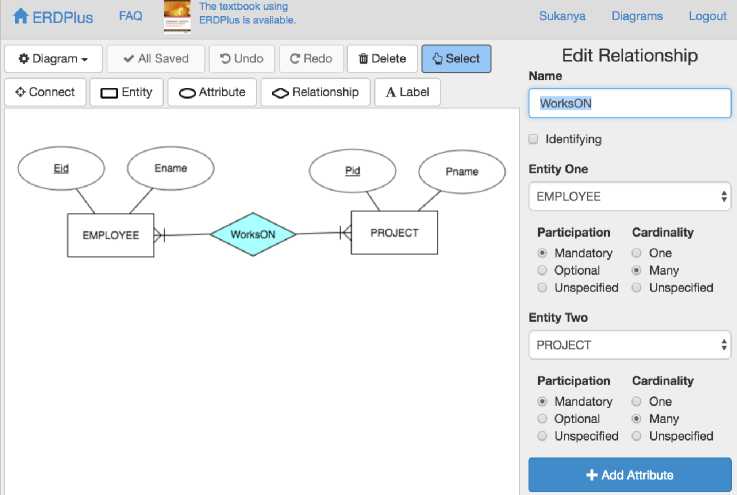
Task: Select the Connect tool
Action: [x=45, y=92]
